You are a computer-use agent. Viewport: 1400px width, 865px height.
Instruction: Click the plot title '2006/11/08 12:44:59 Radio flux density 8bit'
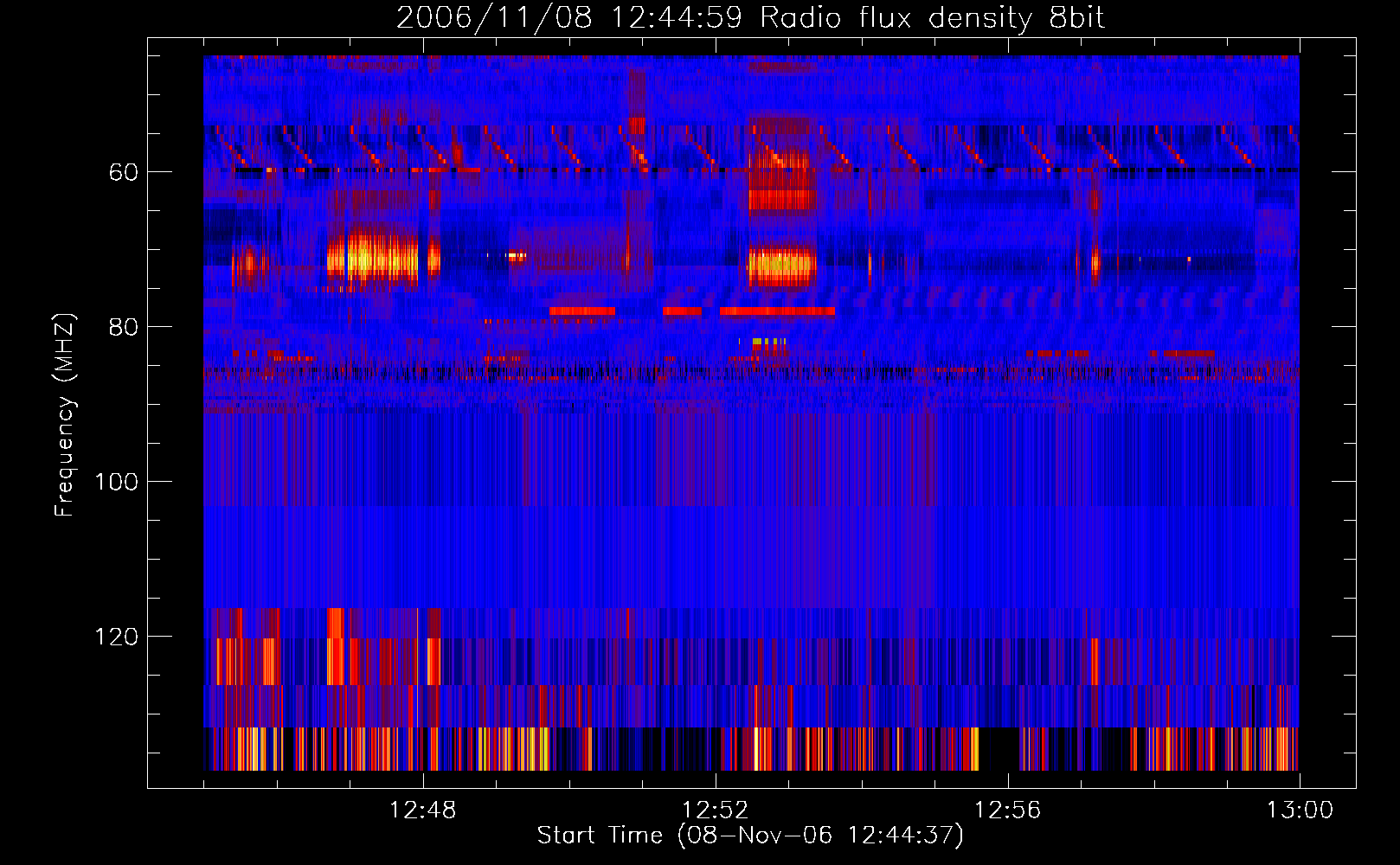pyautogui.click(x=750, y=18)
